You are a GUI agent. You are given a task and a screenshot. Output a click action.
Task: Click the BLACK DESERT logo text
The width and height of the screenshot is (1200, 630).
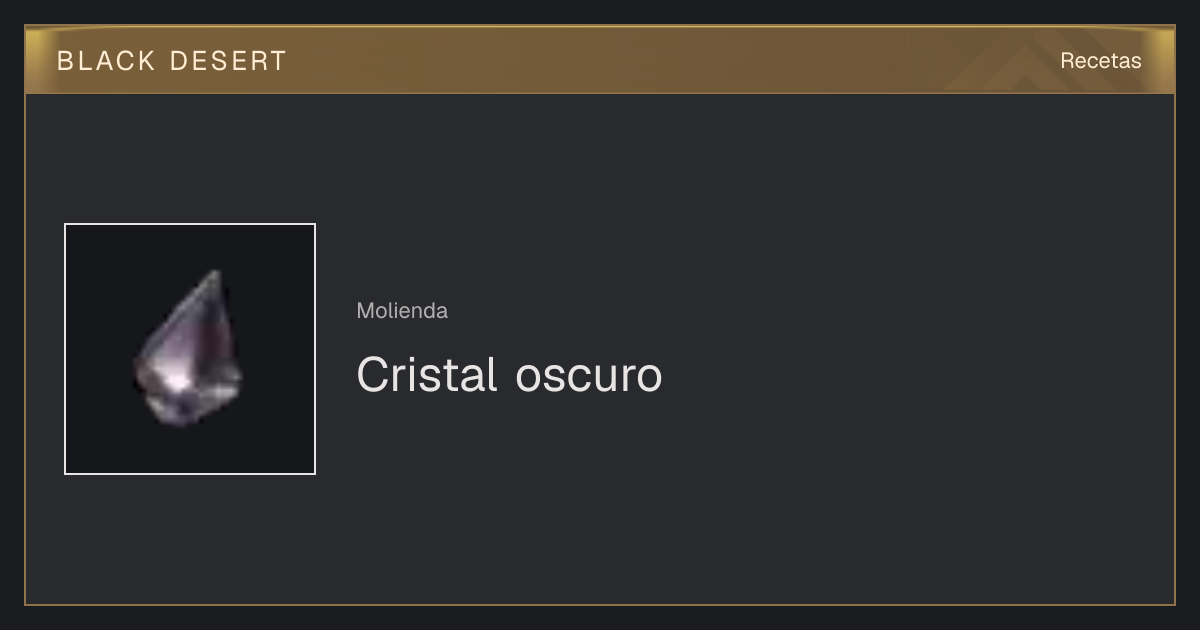pos(172,61)
